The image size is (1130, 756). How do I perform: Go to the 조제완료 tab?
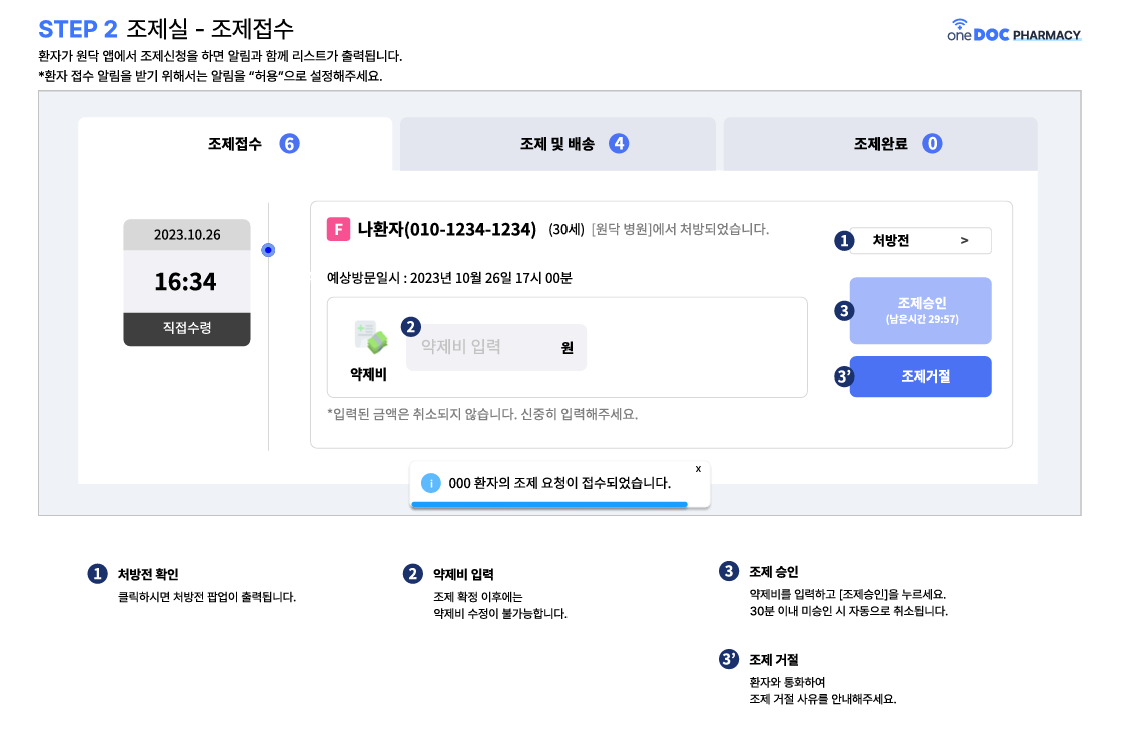coord(880,144)
